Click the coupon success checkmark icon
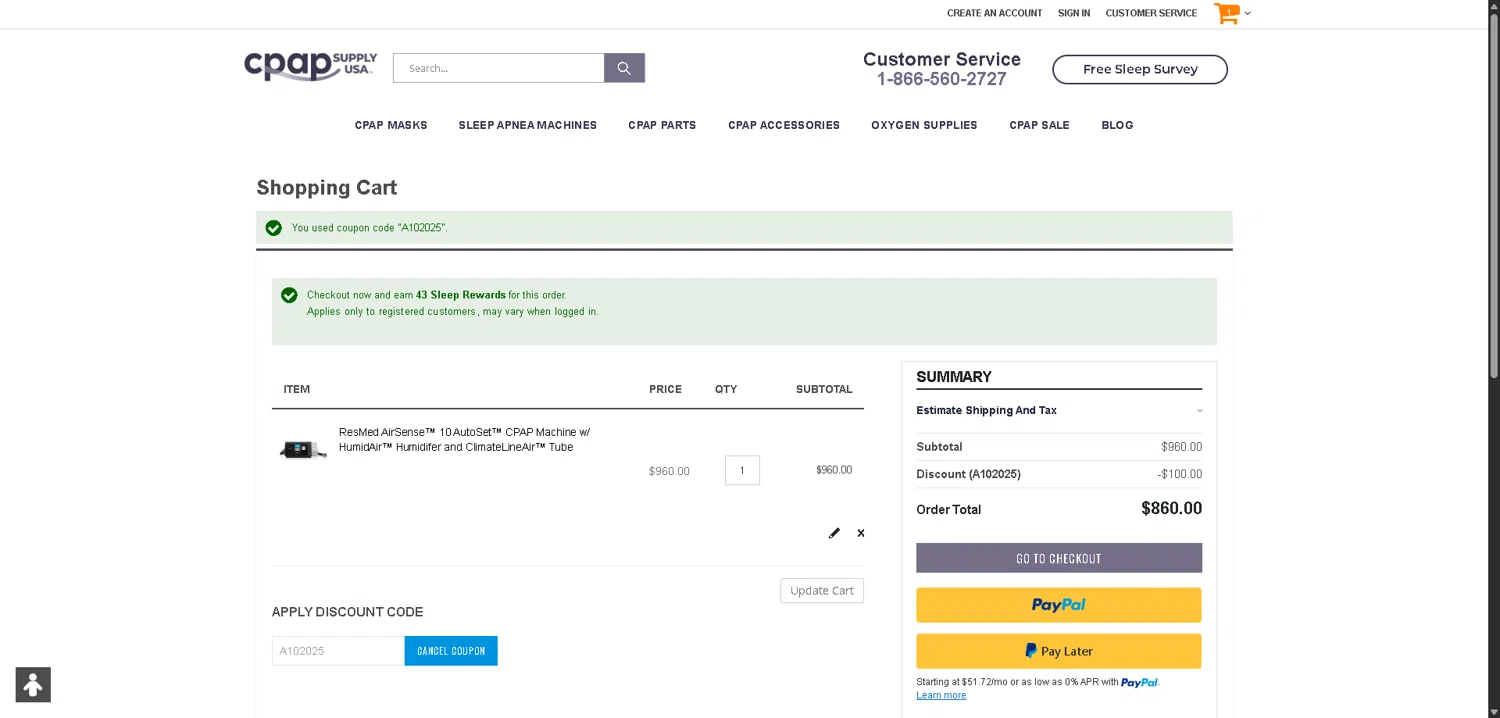 click(274, 228)
